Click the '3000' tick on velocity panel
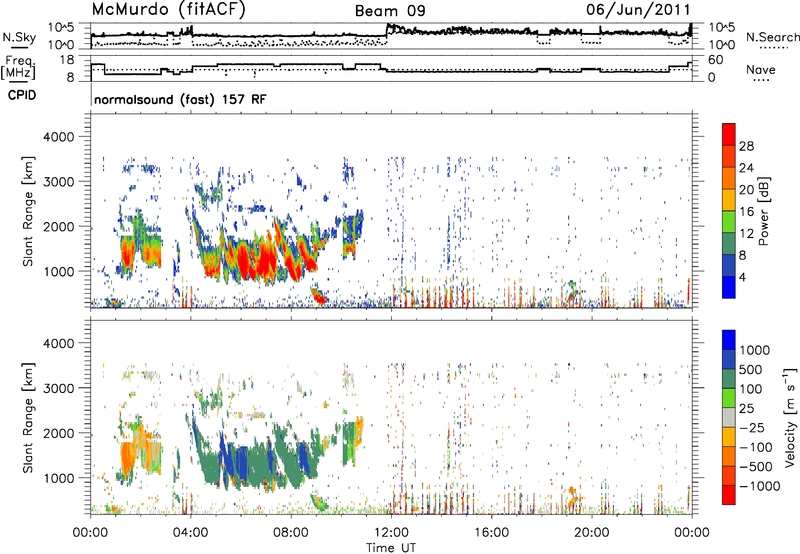Image resolution: width=800 pixels, height=554 pixels. [58, 388]
